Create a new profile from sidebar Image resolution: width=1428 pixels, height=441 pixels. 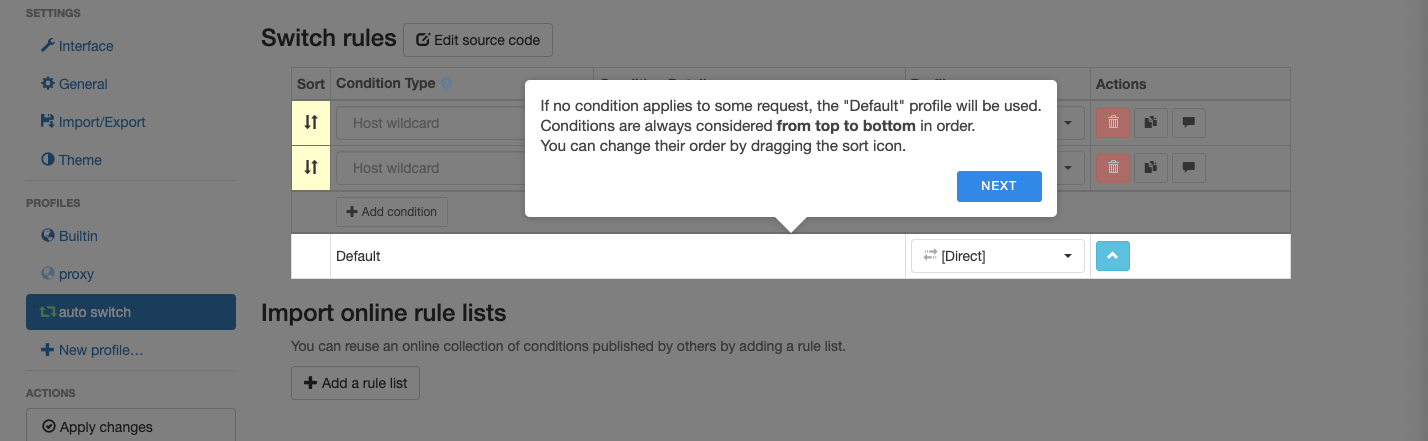coord(101,350)
